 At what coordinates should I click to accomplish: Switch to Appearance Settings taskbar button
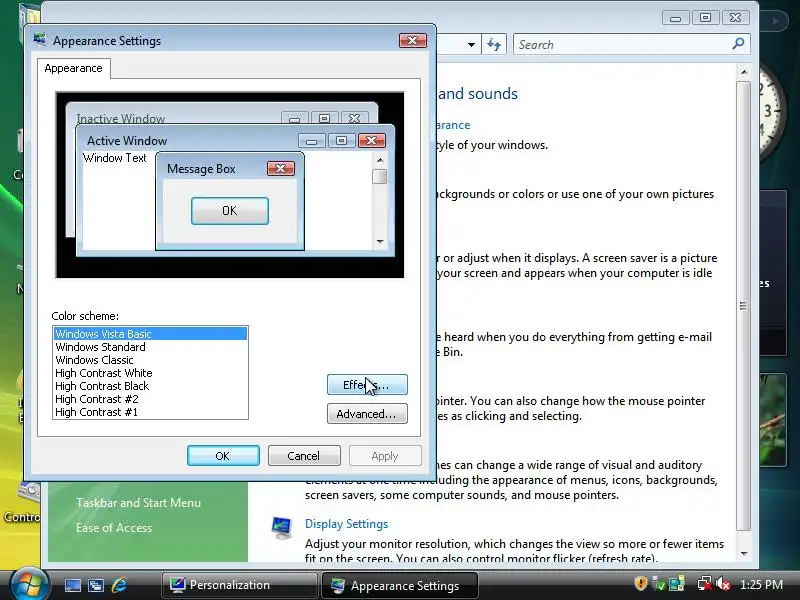399,585
